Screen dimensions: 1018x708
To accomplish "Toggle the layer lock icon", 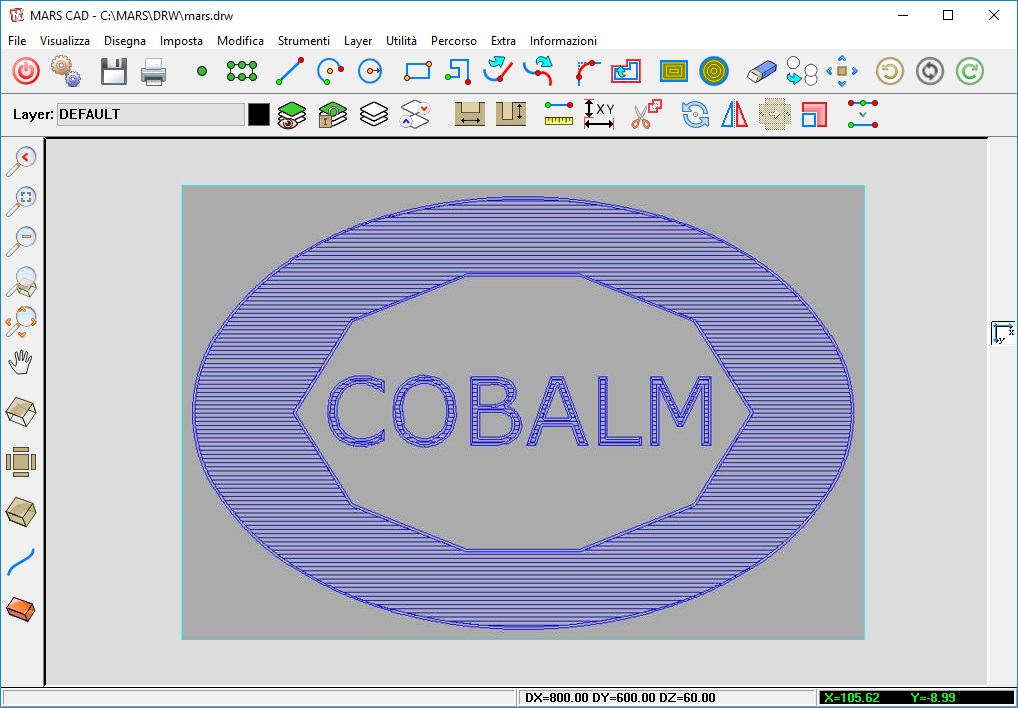I will tap(333, 115).
